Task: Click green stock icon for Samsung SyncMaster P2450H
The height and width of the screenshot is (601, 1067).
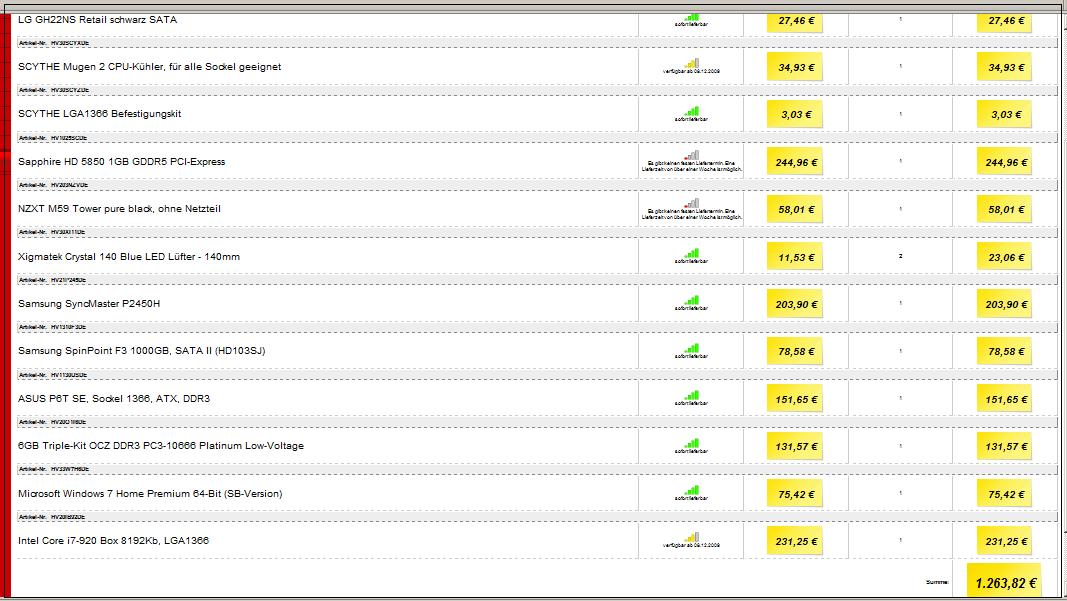Action: tap(691, 301)
